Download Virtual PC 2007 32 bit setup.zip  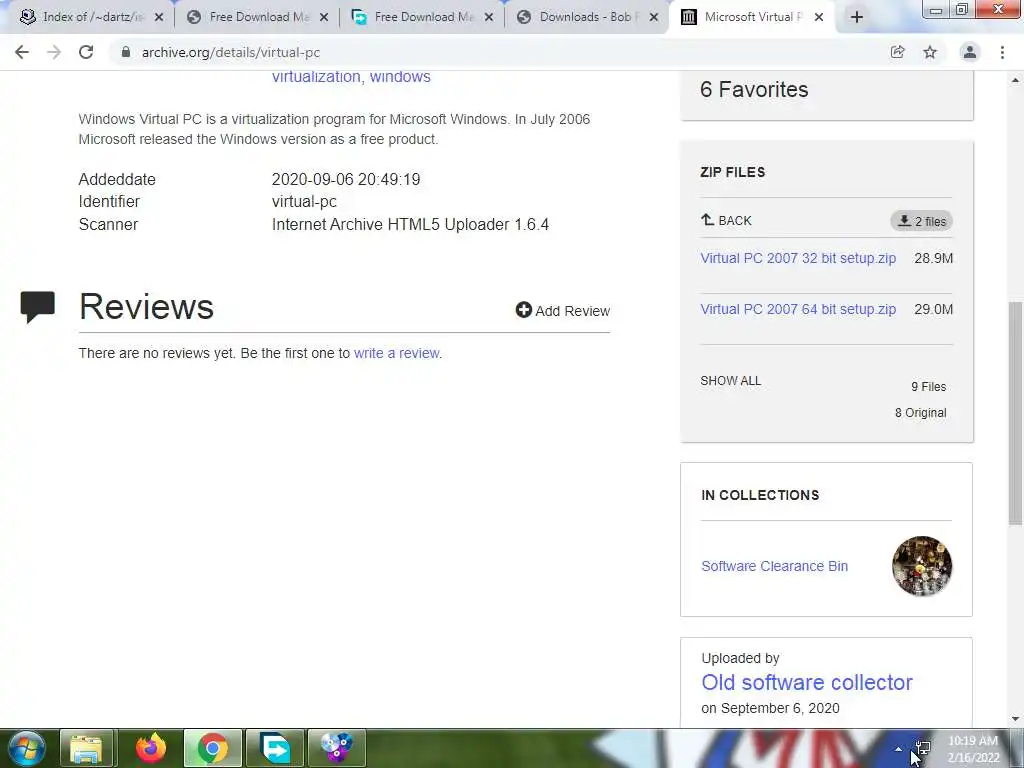[x=798, y=258]
